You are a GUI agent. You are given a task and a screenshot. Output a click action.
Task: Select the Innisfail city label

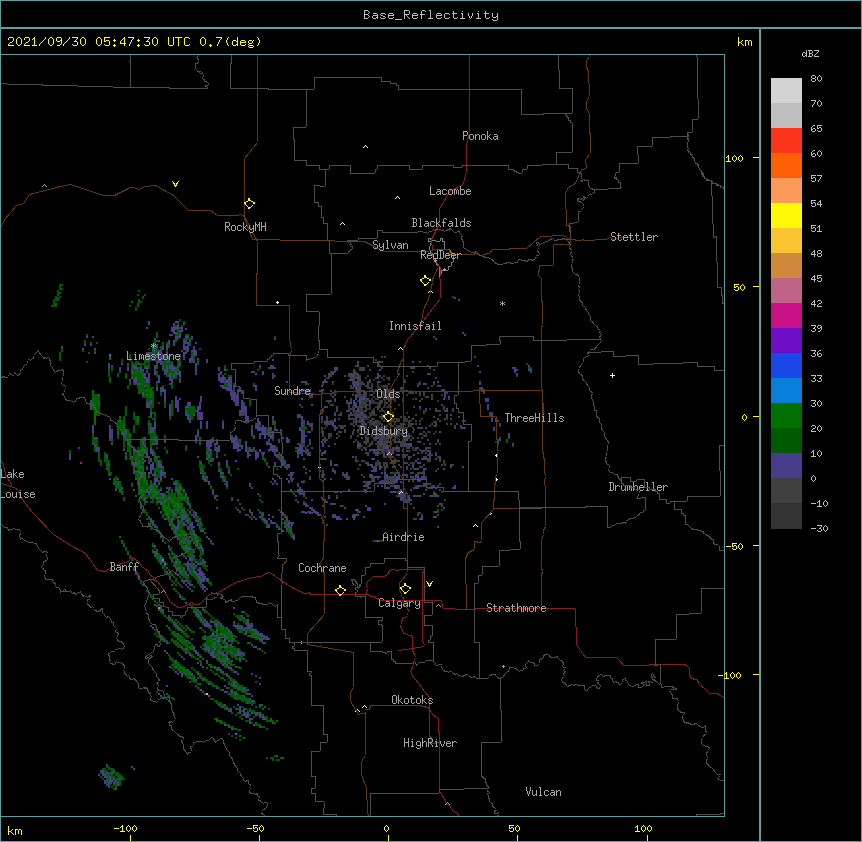[x=415, y=326]
